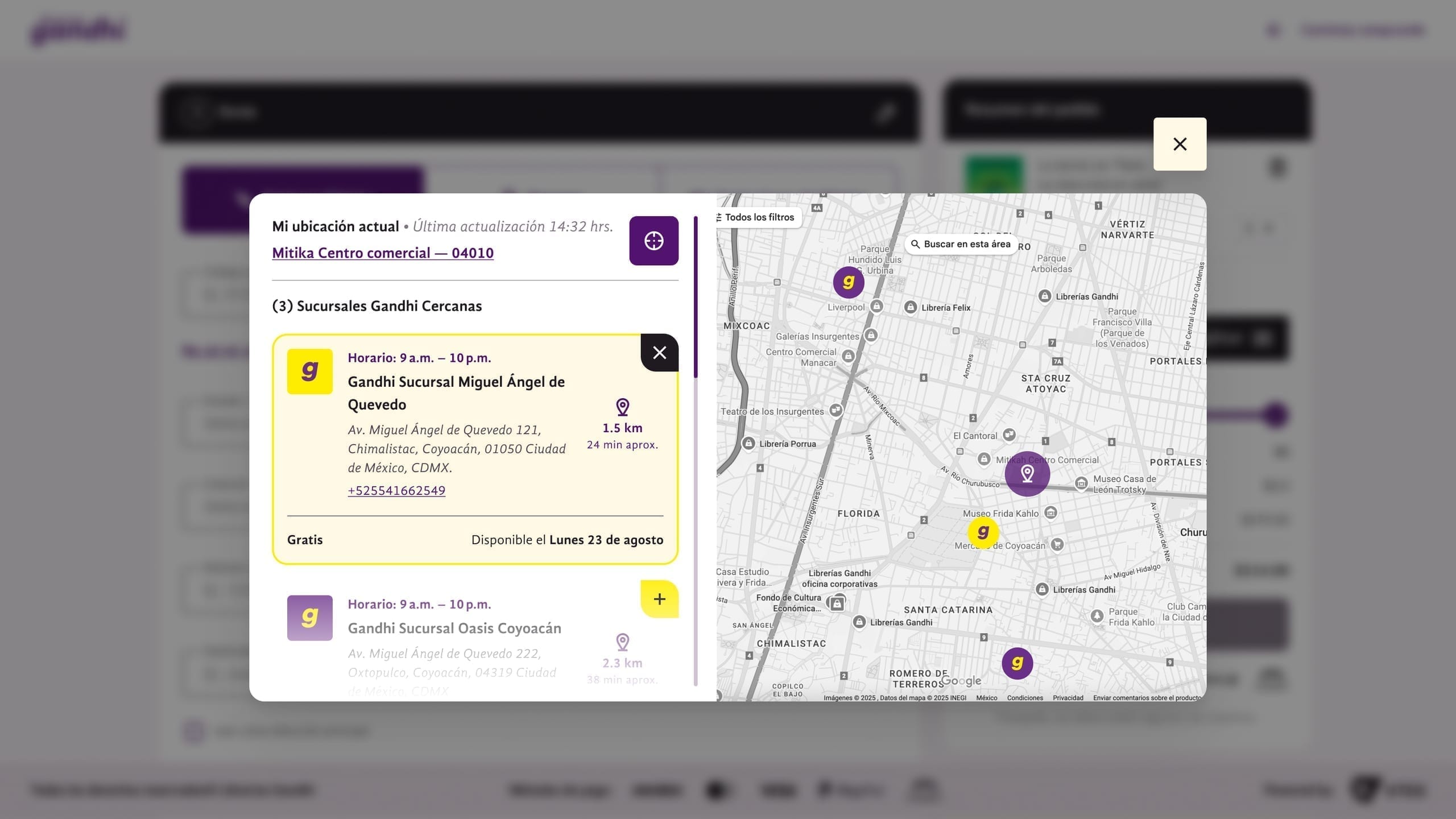The width and height of the screenshot is (1456, 819).
Task: Call +525541662549 phone link
Action: 396,490
